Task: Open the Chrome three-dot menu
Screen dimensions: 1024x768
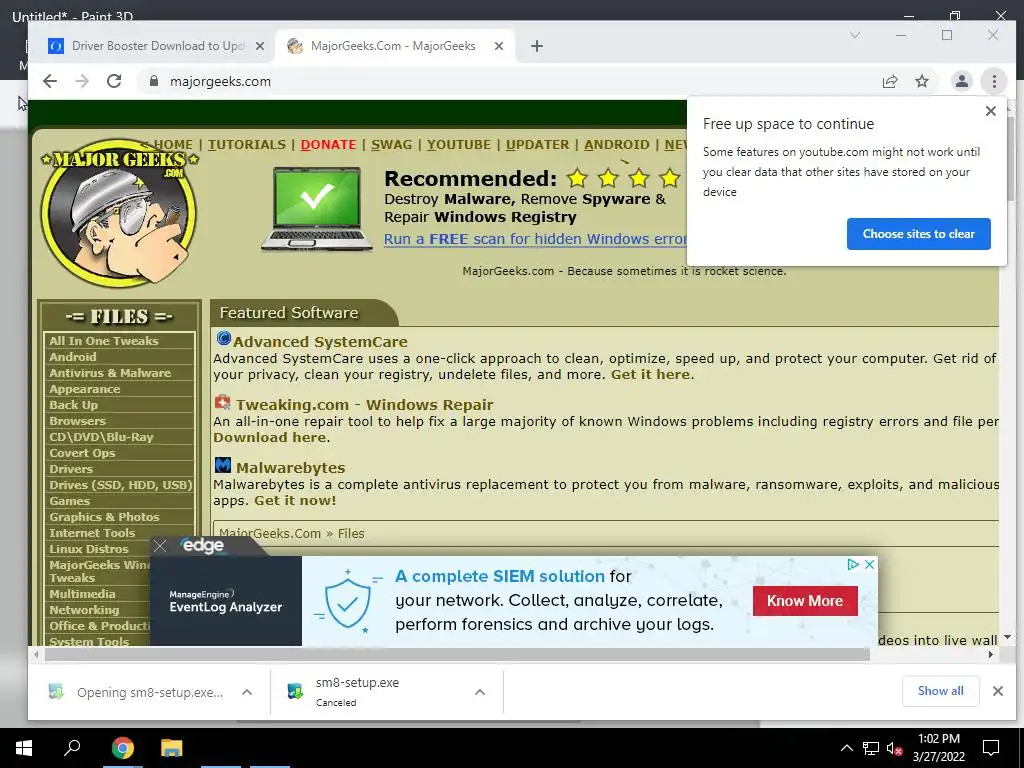Action: [x=994, y=81]
